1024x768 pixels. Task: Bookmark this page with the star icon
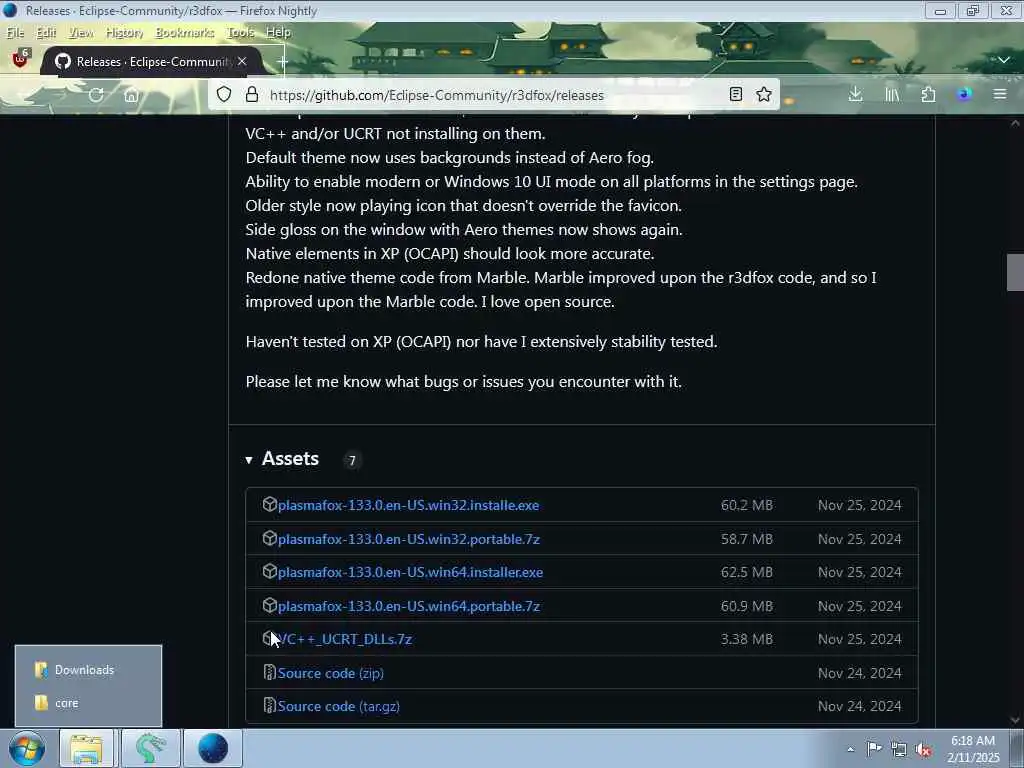tap(764, 95)
